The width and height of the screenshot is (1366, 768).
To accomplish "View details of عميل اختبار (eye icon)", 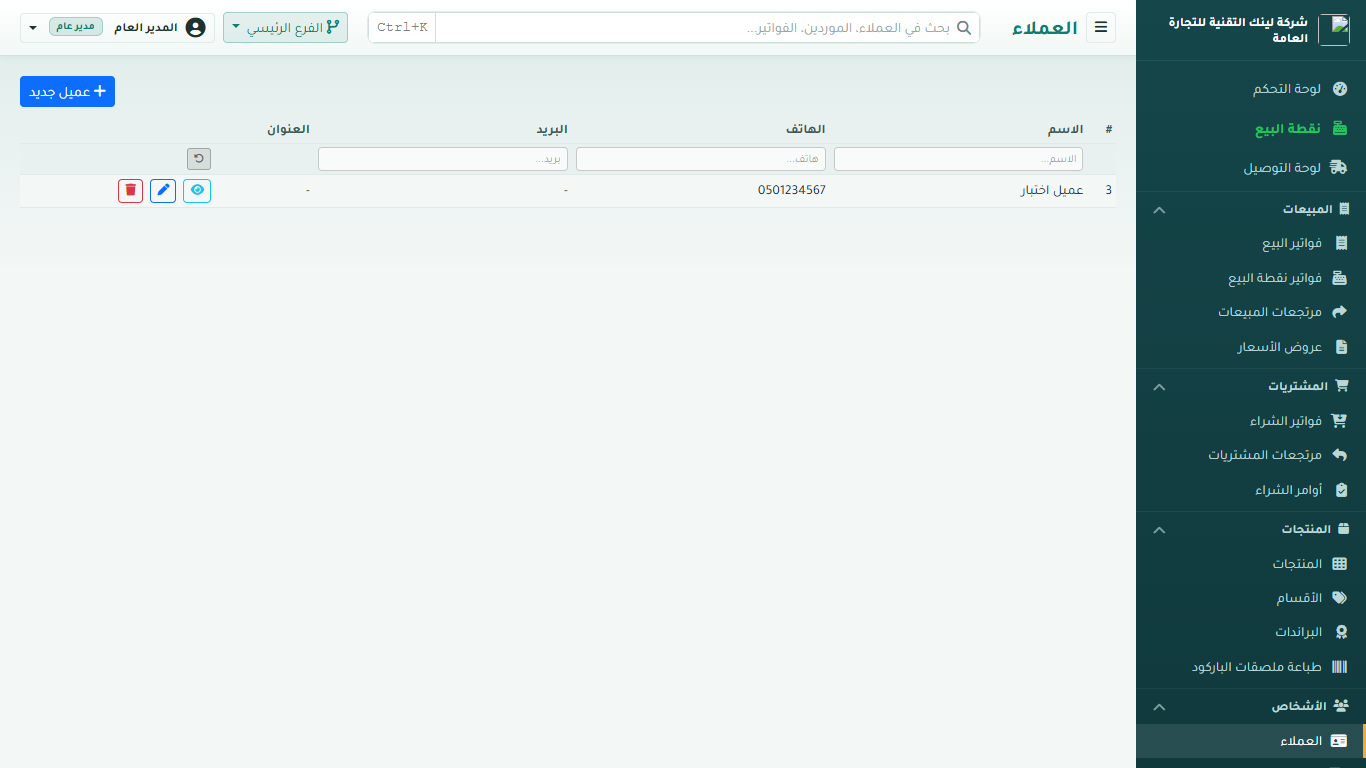I will click(x=197, y=191).
